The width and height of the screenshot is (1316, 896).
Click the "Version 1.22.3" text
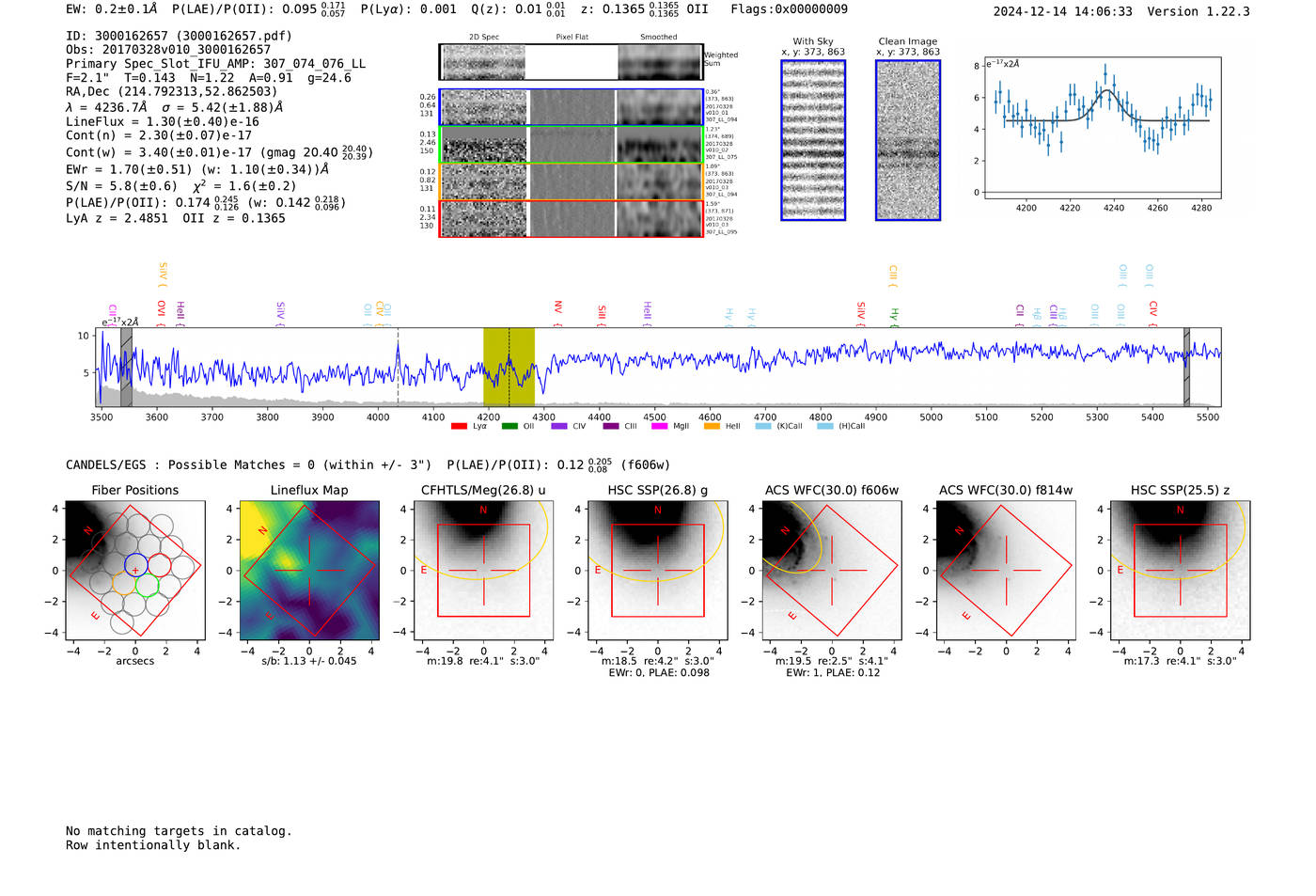coord(1198,12)
